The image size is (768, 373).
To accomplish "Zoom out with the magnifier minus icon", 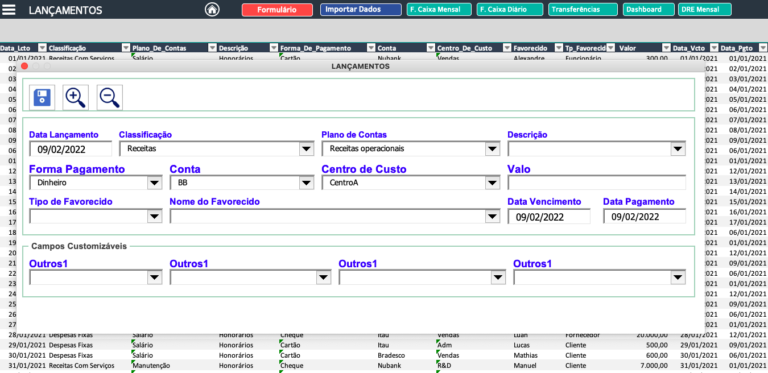I will tap(110, 97).
